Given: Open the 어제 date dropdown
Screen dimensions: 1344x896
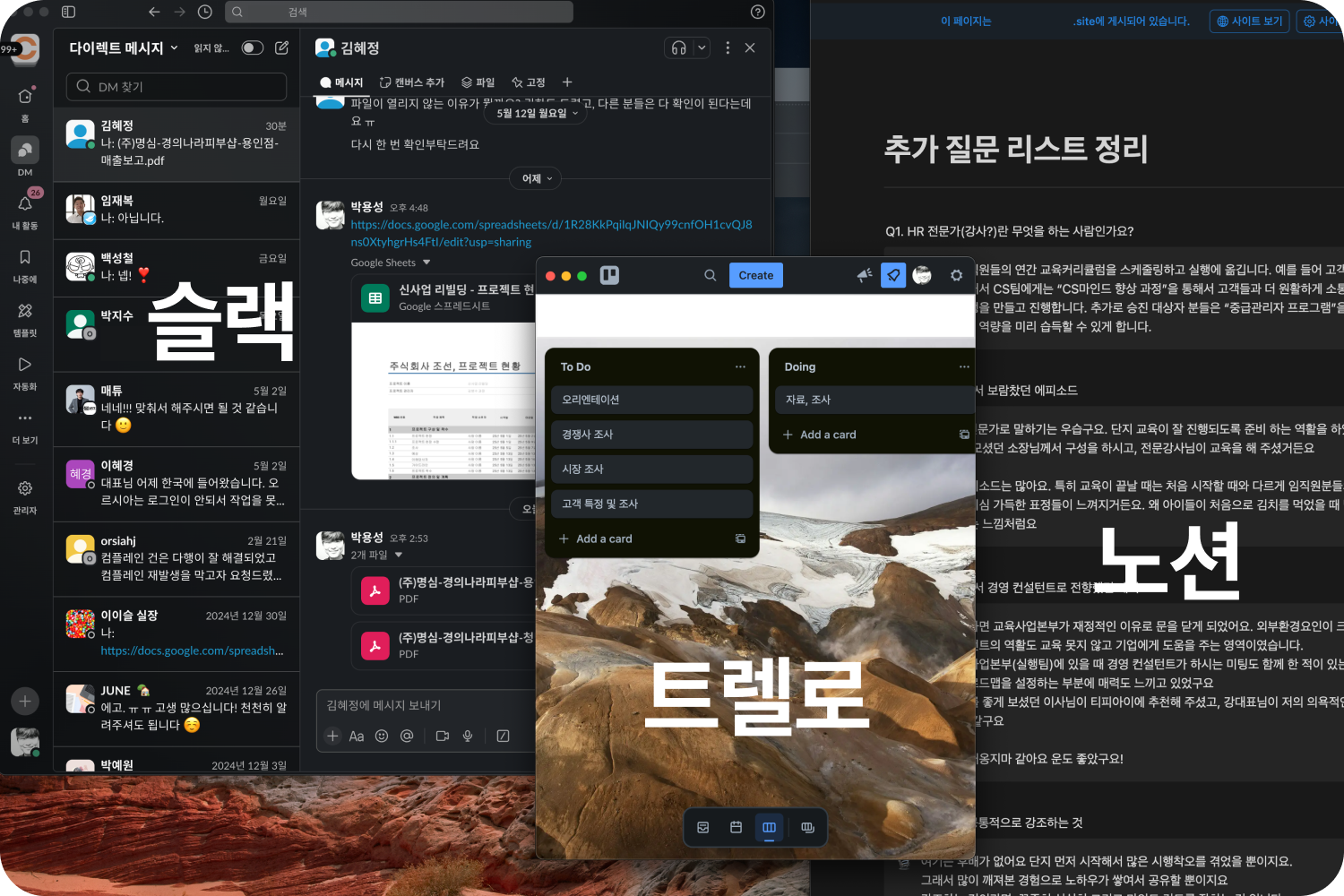Looking at the screenshot, I should 536,178.
